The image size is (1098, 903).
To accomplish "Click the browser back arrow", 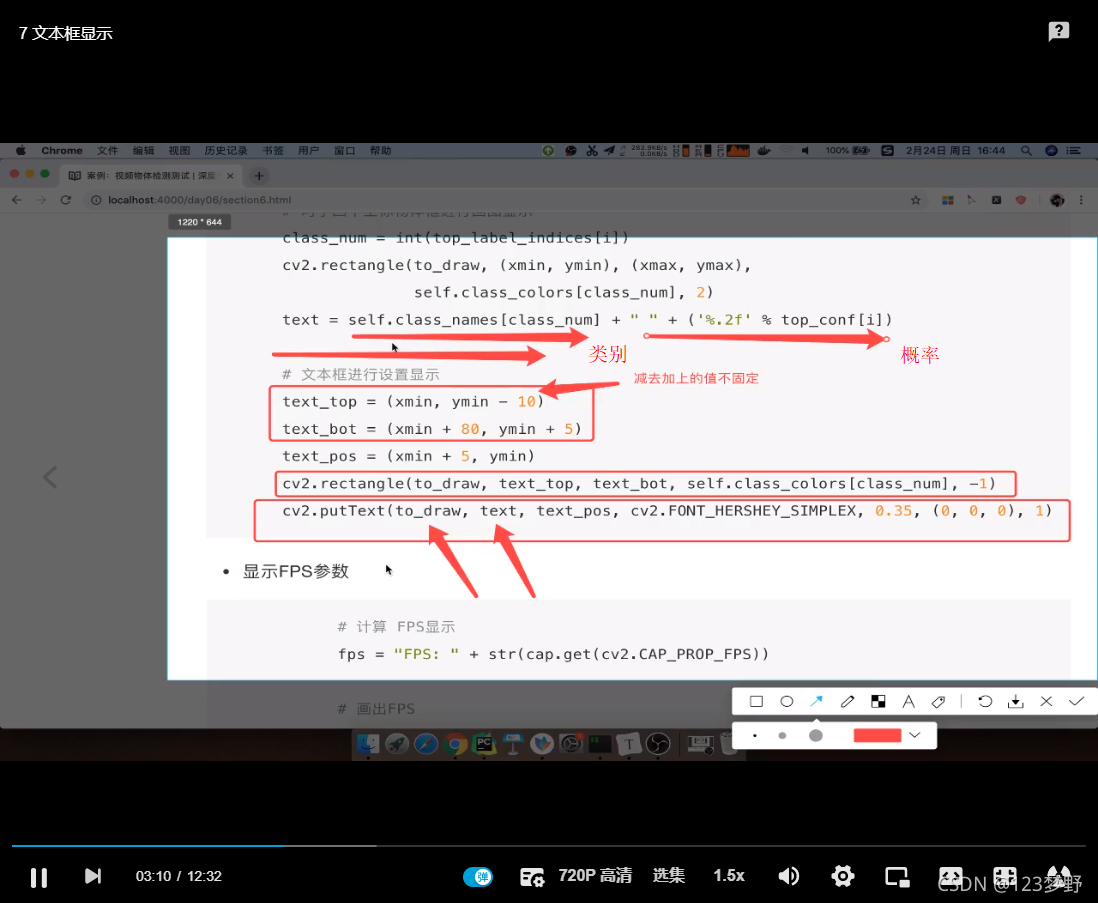I will point(17,200).
